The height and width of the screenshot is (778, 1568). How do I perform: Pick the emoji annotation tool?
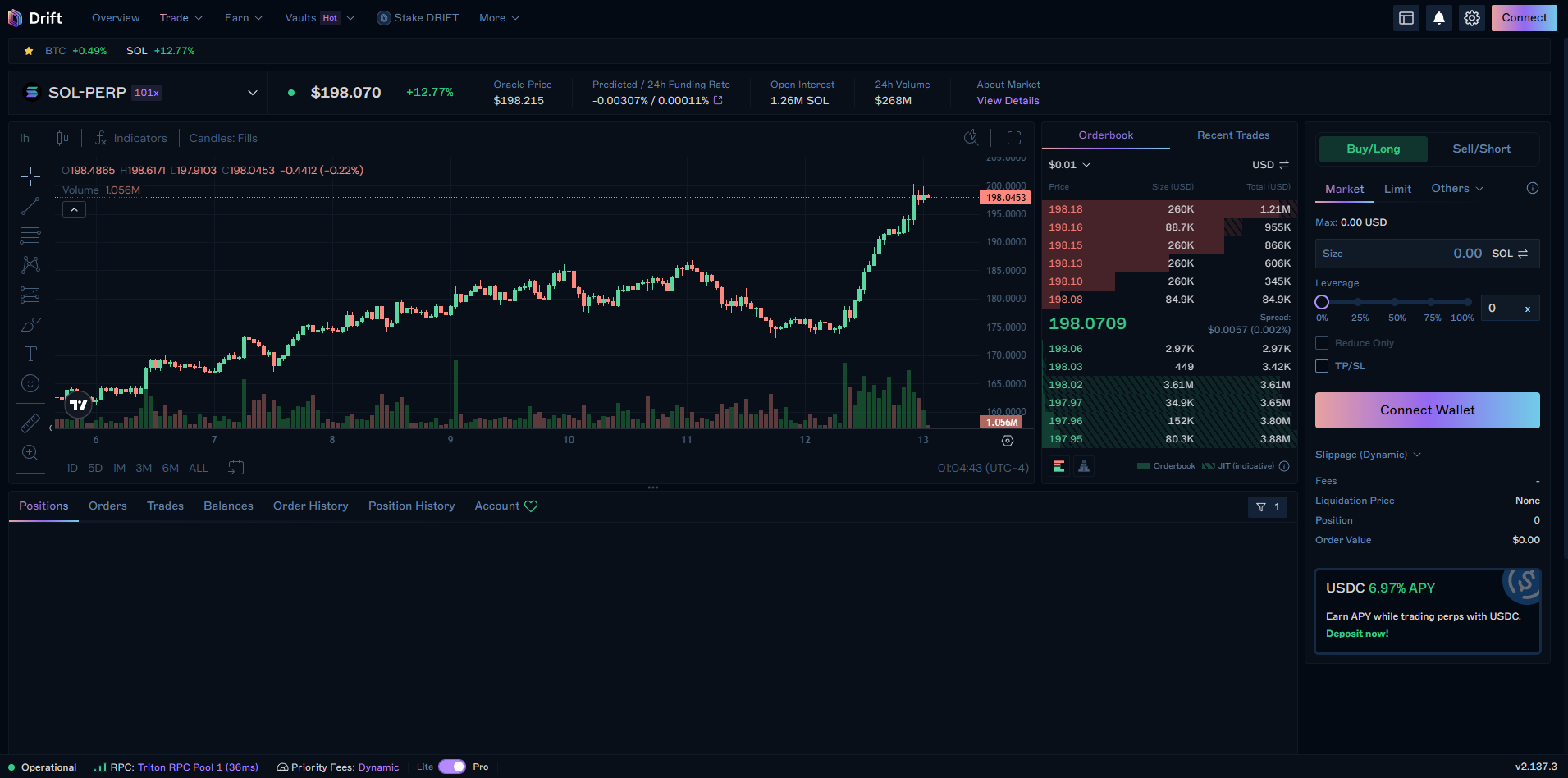click(x=30, y=383)
